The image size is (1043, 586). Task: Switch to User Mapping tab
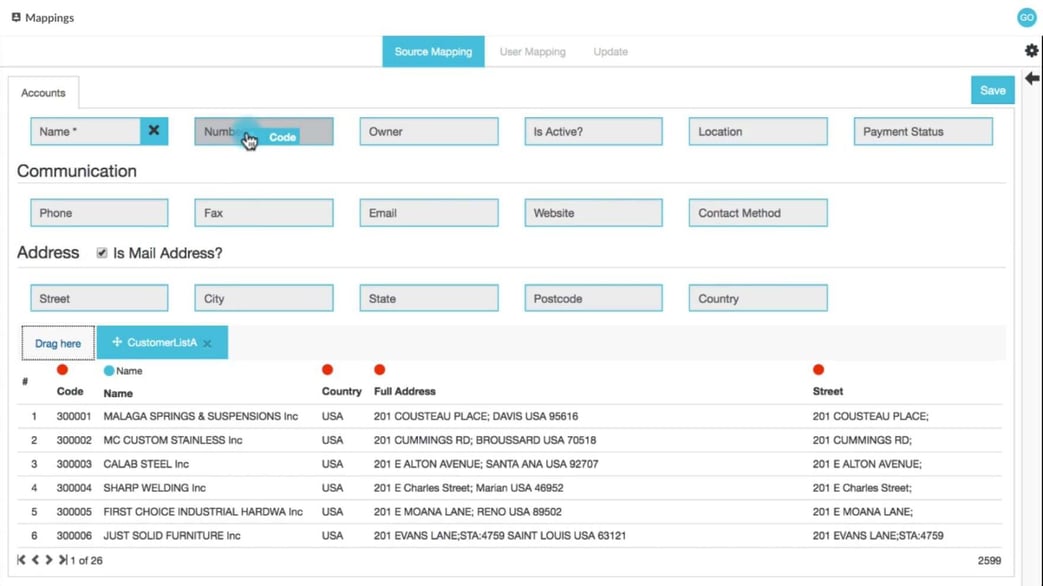point(533,51)
